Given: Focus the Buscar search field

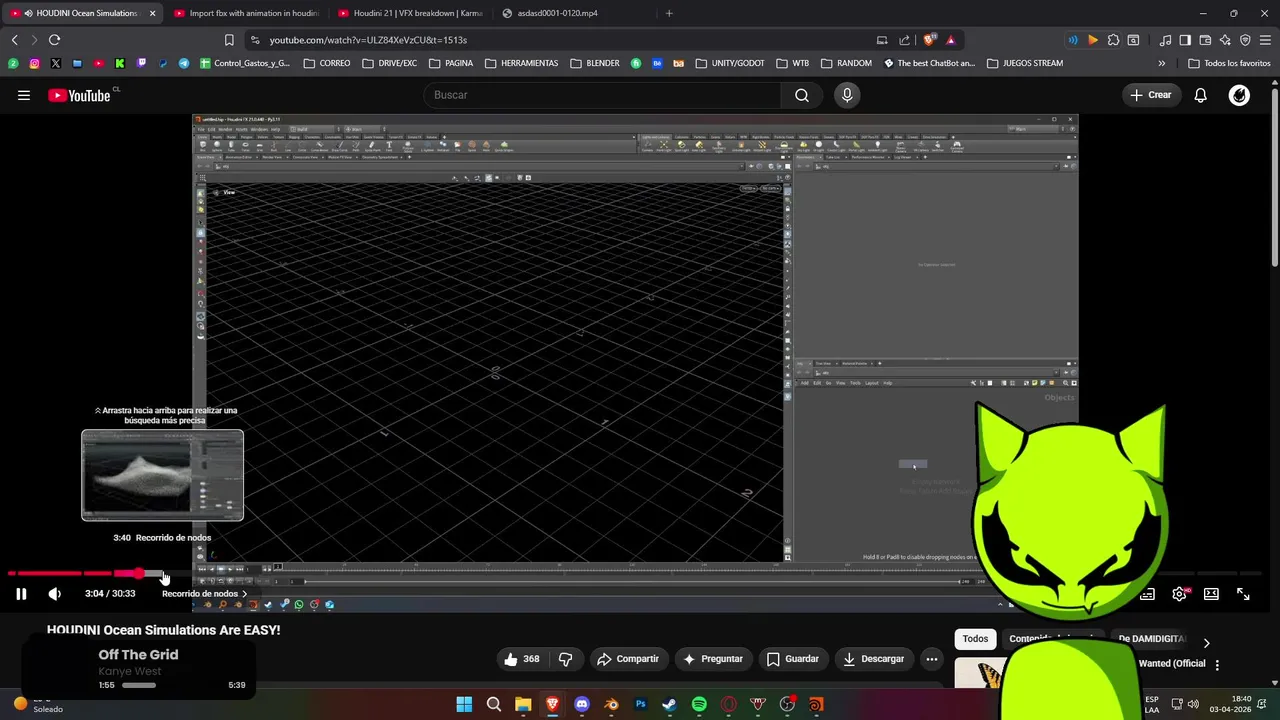Looking at the screenshot, I should coord(603,95).
